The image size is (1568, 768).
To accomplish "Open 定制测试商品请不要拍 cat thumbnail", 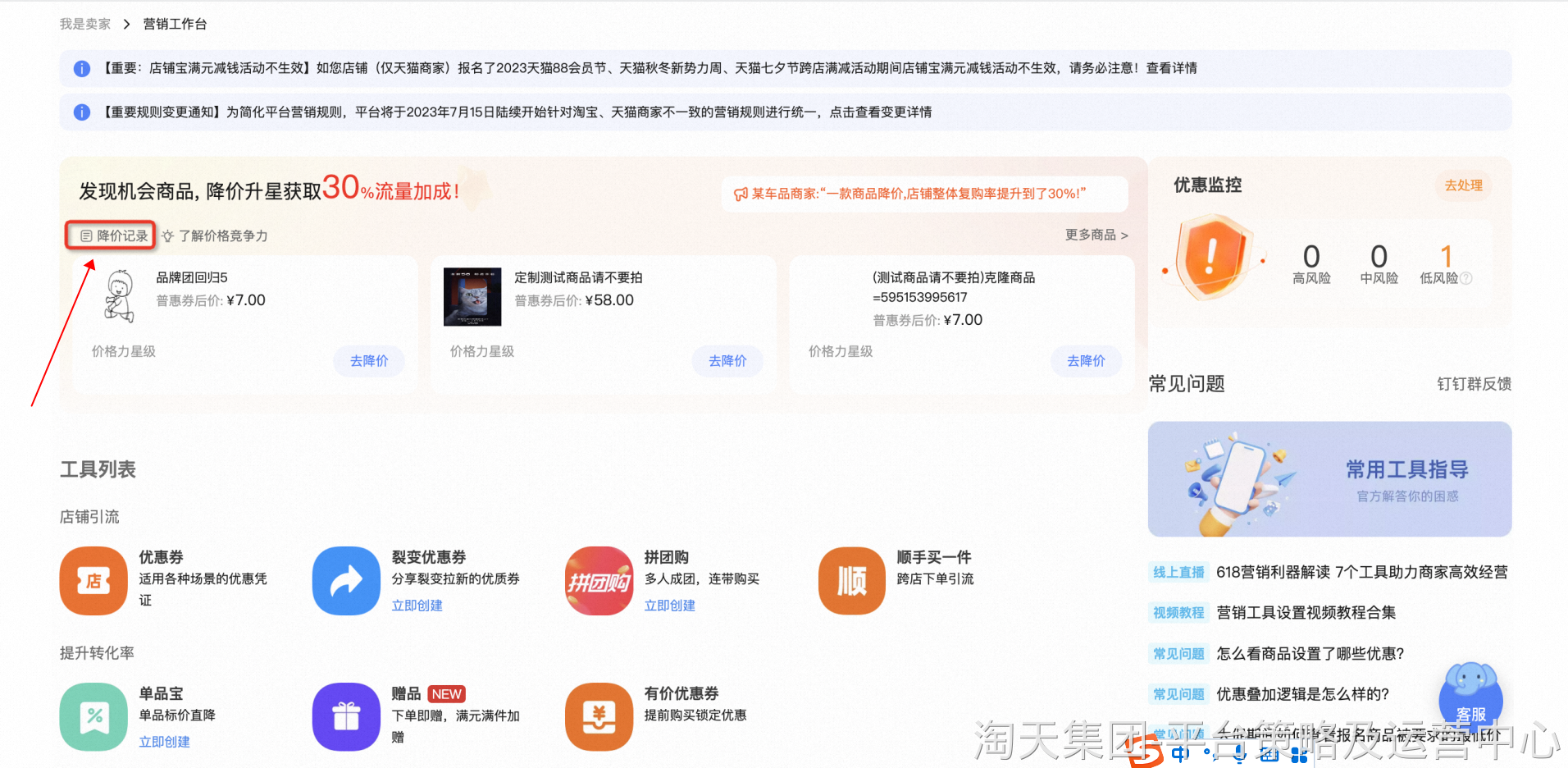I will click(x=472, y=297).
